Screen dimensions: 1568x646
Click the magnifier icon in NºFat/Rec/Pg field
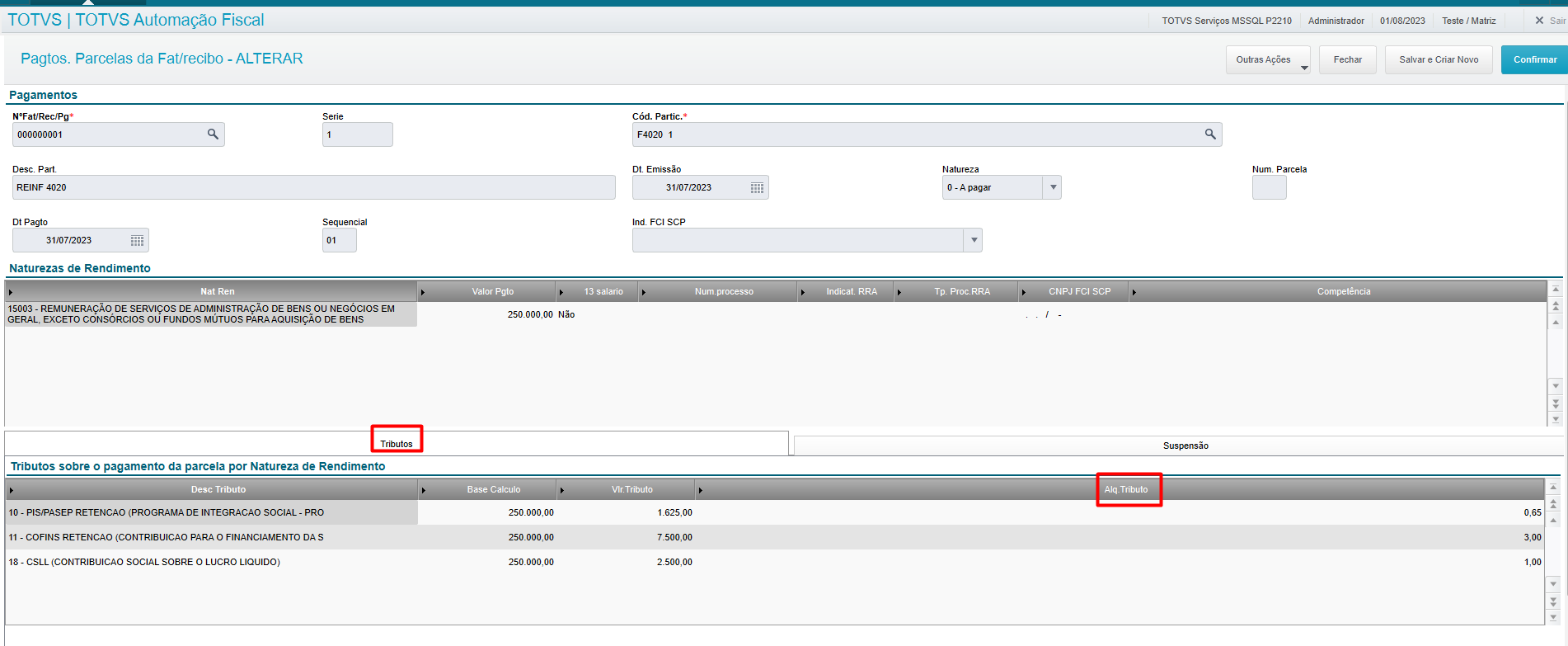(x=213, y=134)
